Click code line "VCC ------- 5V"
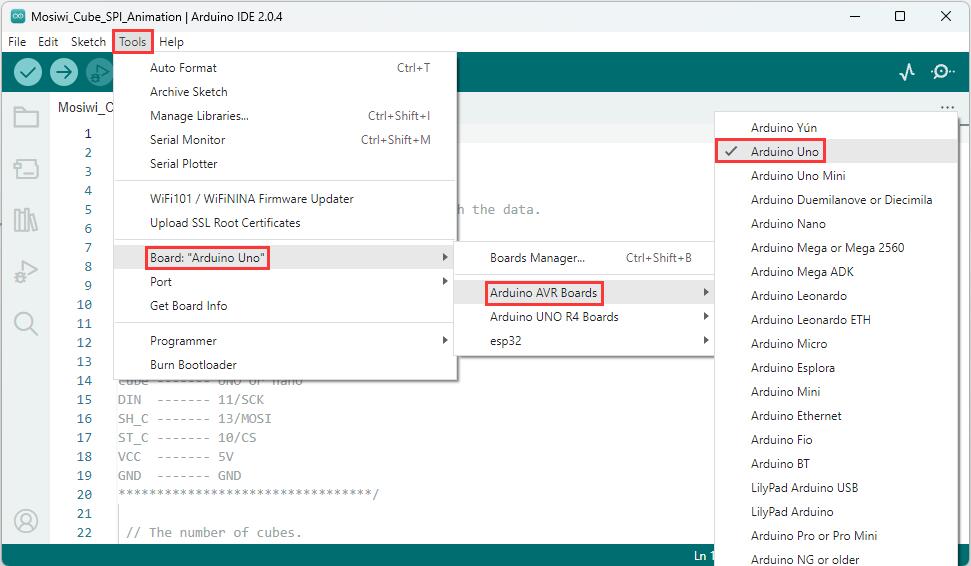 pos(176,456)
